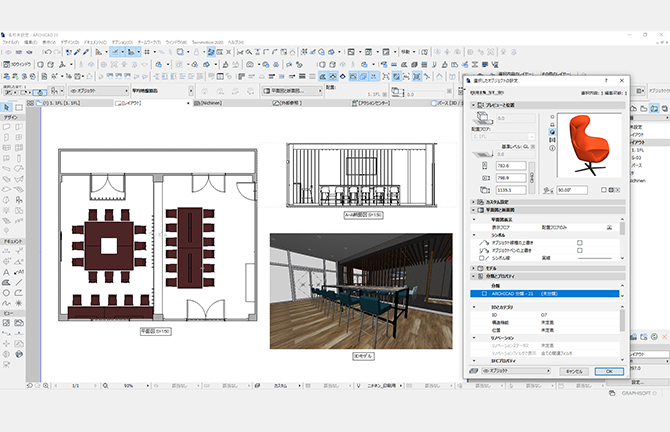
Task: Click the info icon beside the preview
Action: pyautogui.click(x=552, y=148)
